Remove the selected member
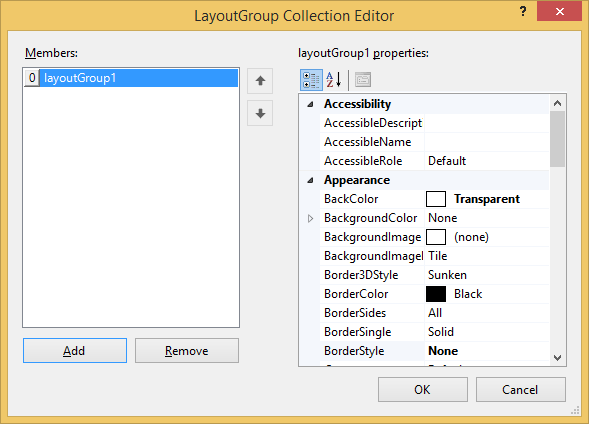 pos(187,350)
